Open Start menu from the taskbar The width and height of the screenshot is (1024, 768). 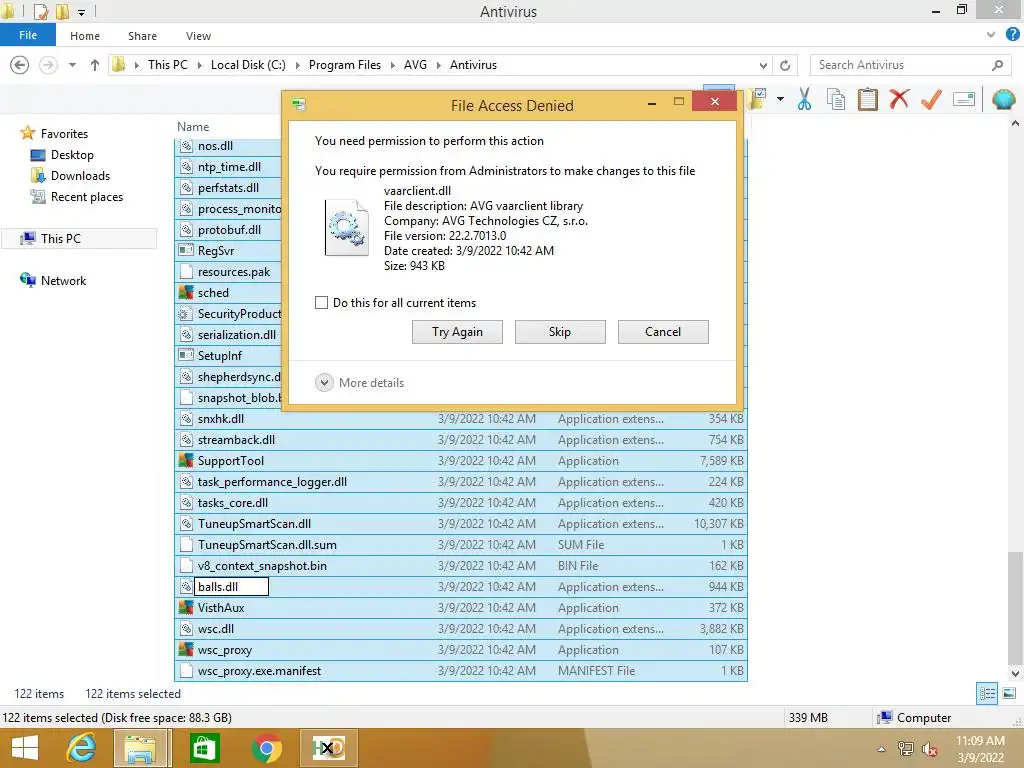tap(25, 748)
